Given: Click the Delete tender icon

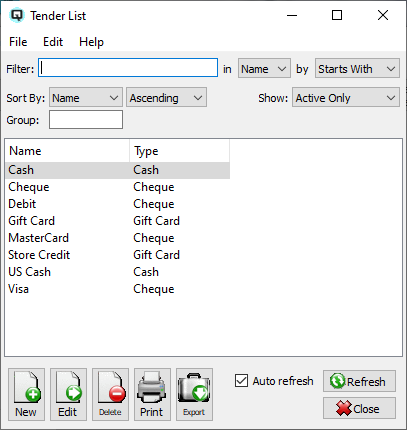Looking at the screenshot, I should 110,394.
